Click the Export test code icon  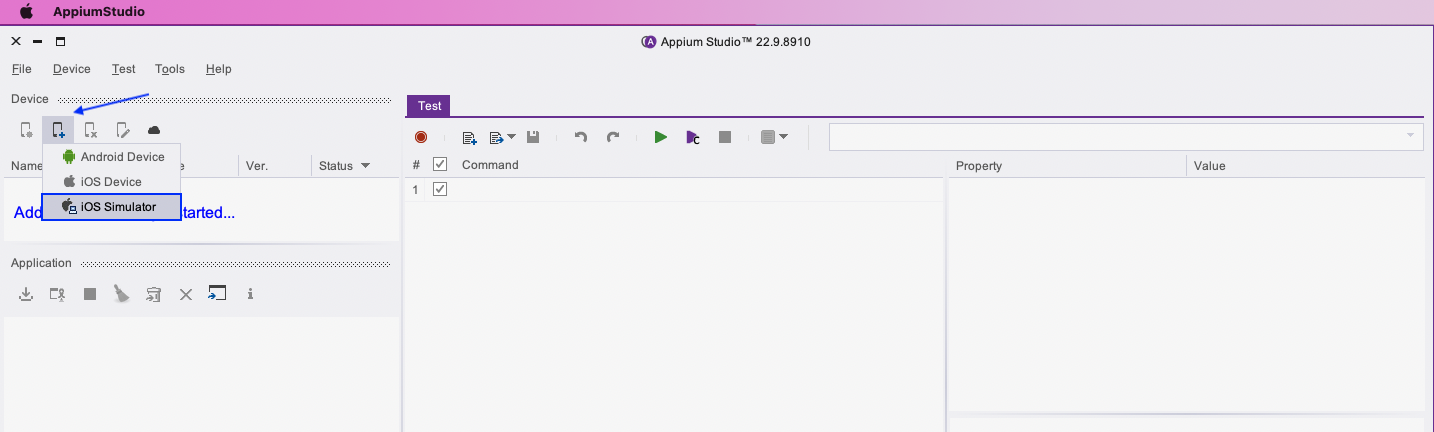496,137
